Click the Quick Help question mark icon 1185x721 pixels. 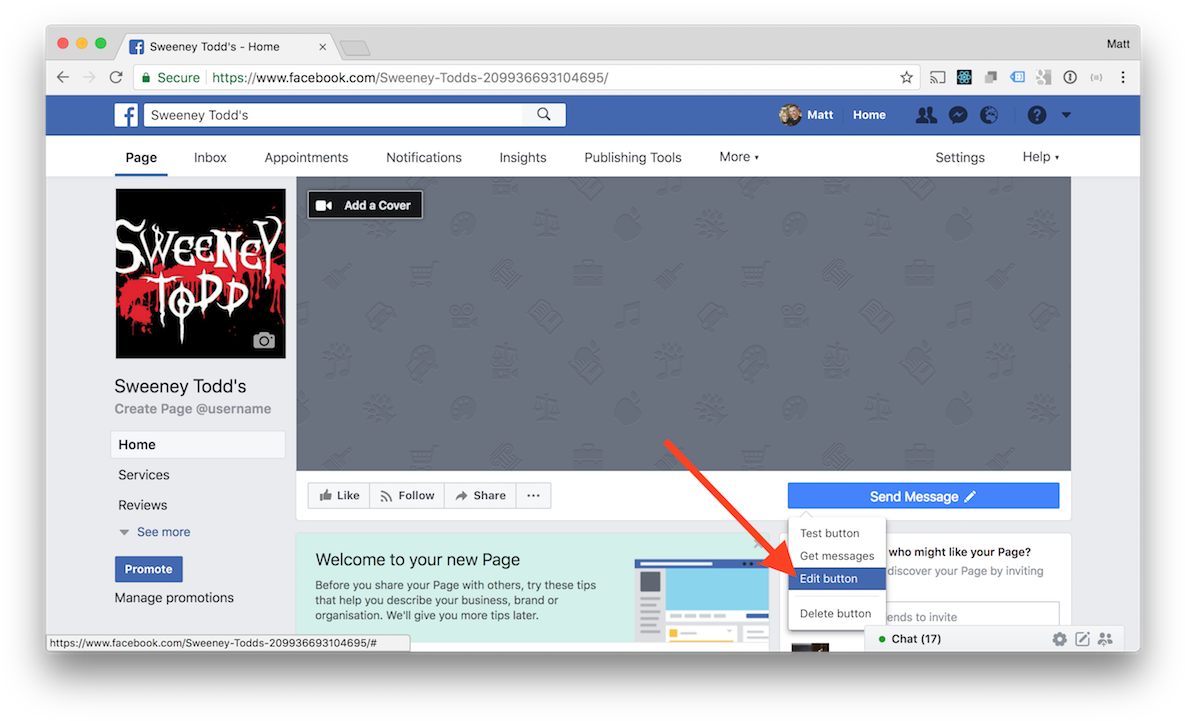(1037, 115)
